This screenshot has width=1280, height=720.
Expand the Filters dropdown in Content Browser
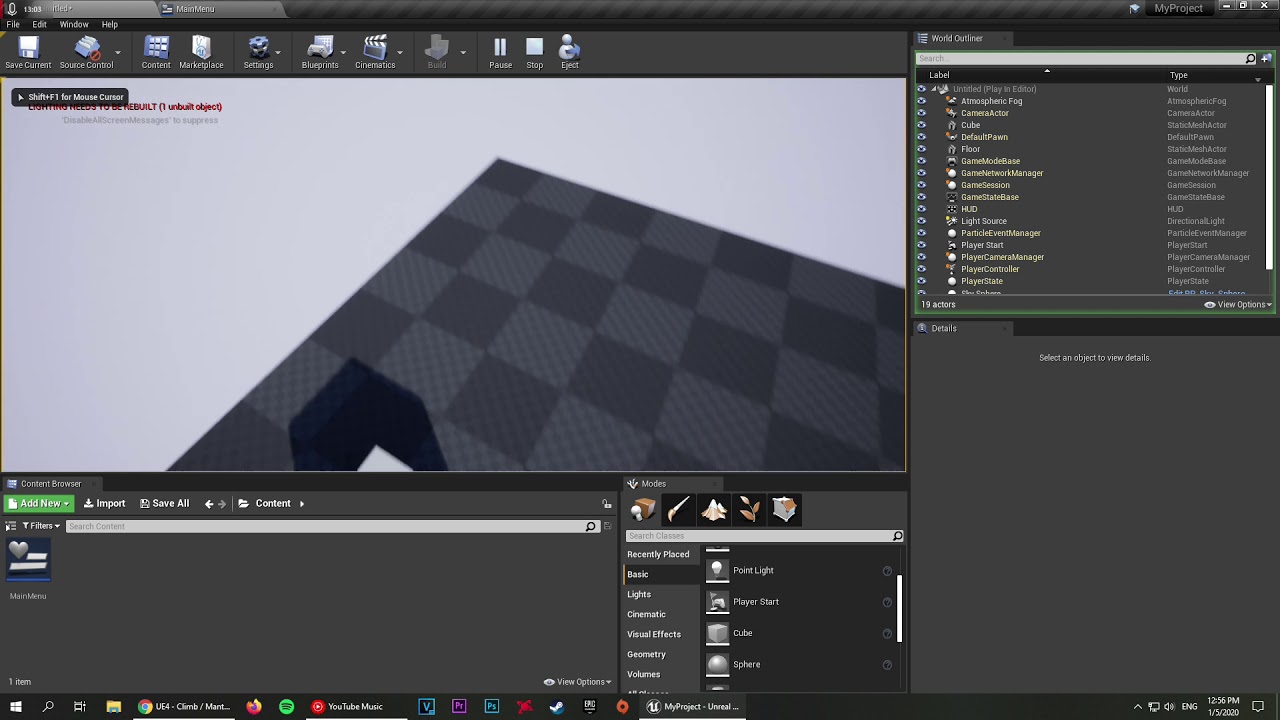point(41,526)
